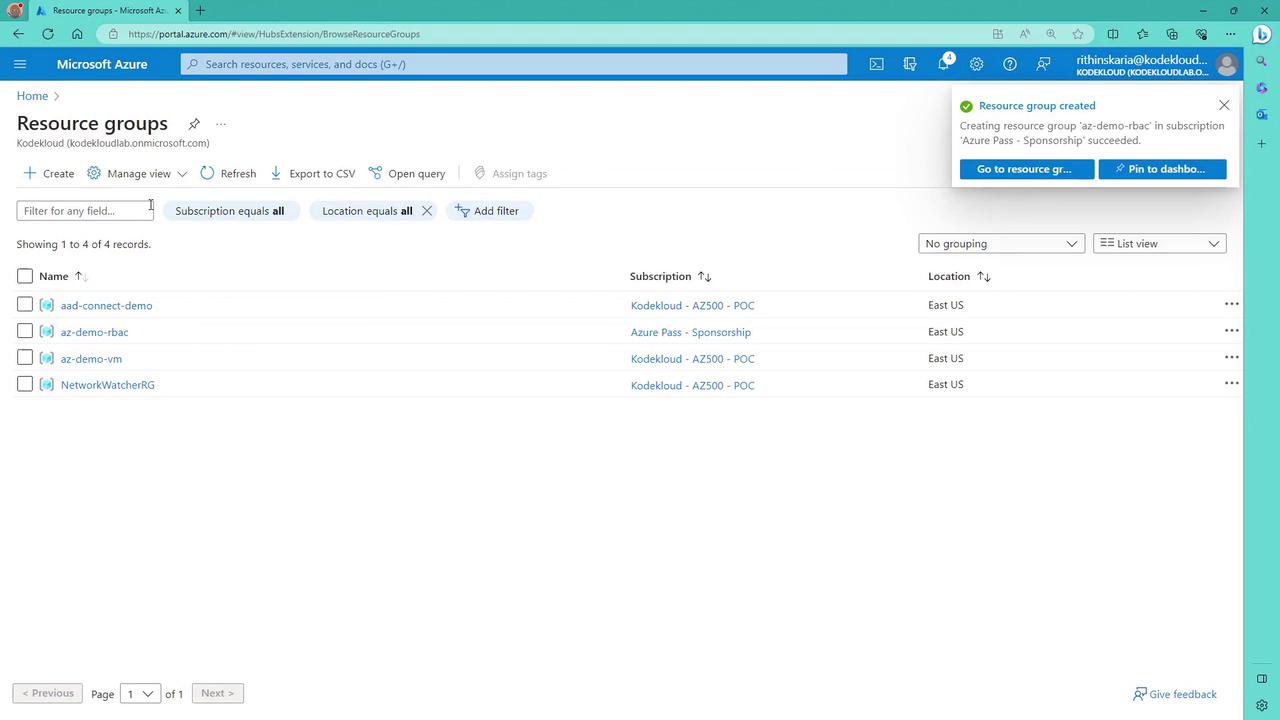Image resolution: width=1280 pixels, height=720 pixels.
Task: Go back in the browser
Action: coord(18,34)
